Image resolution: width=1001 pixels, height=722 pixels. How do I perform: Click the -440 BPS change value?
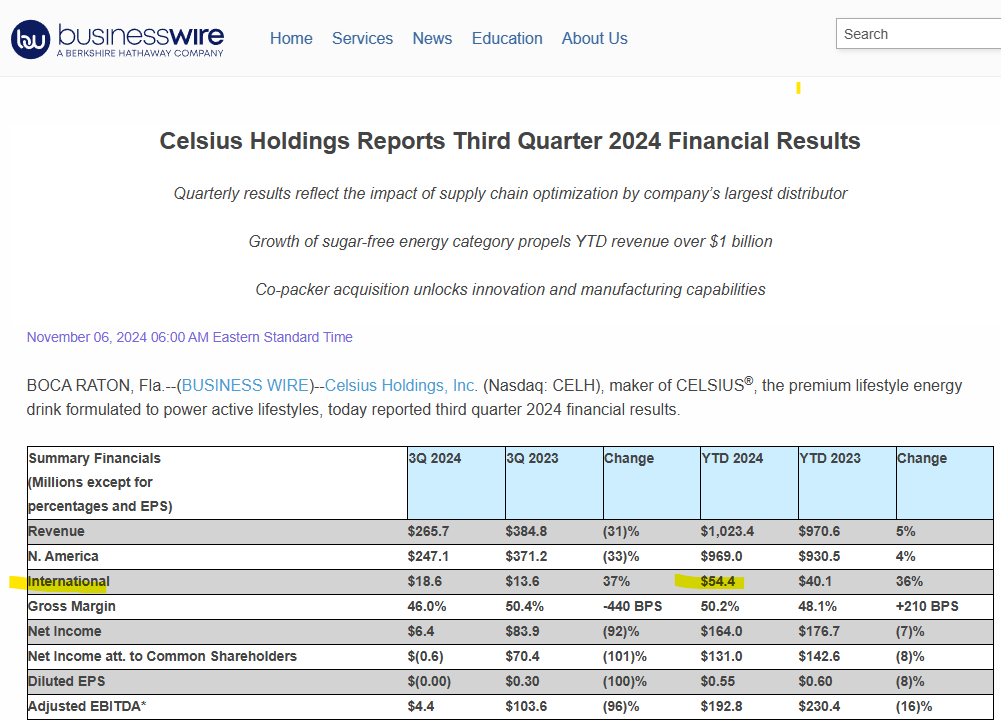633,606
